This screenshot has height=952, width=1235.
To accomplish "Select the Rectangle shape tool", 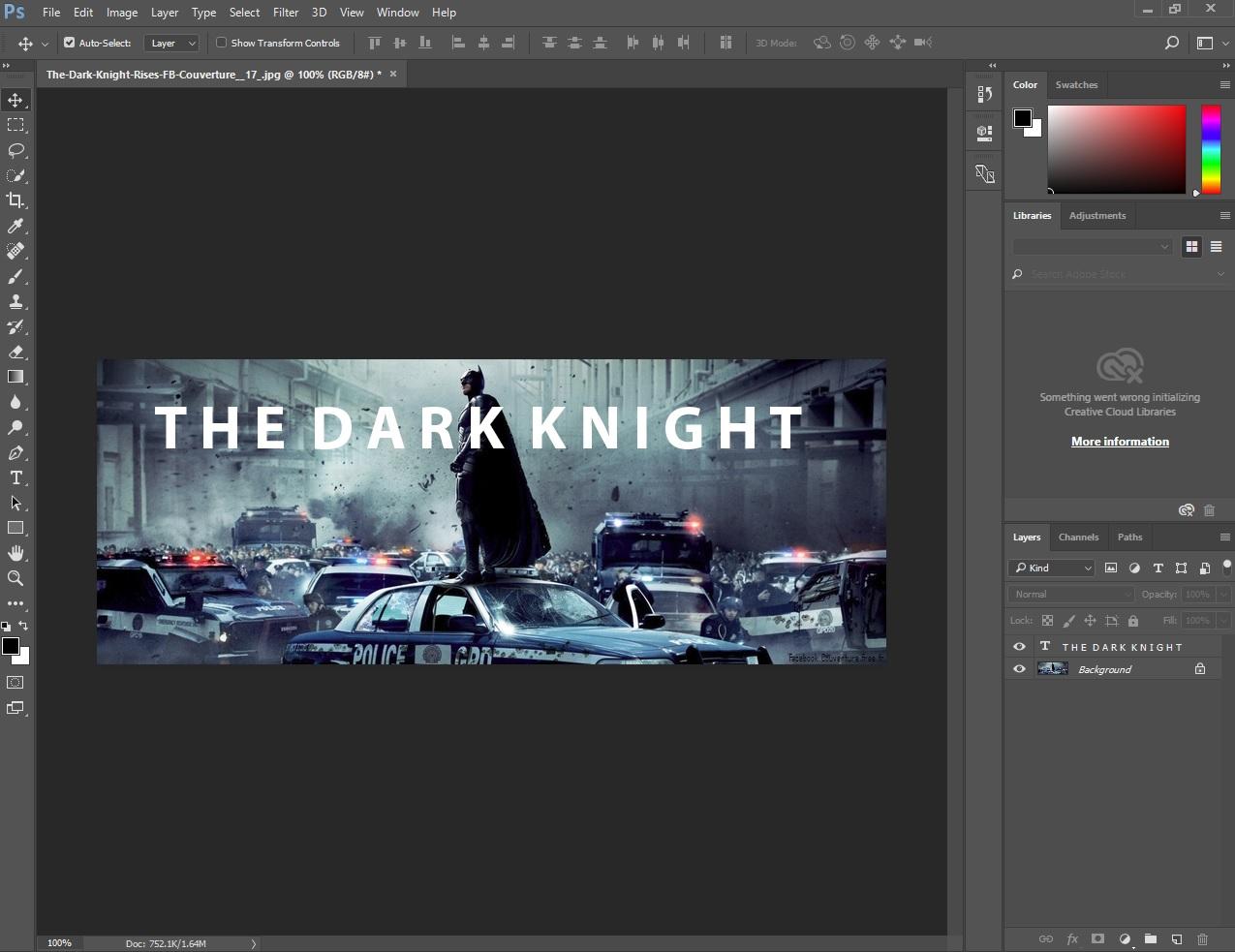I will [15, 528].
